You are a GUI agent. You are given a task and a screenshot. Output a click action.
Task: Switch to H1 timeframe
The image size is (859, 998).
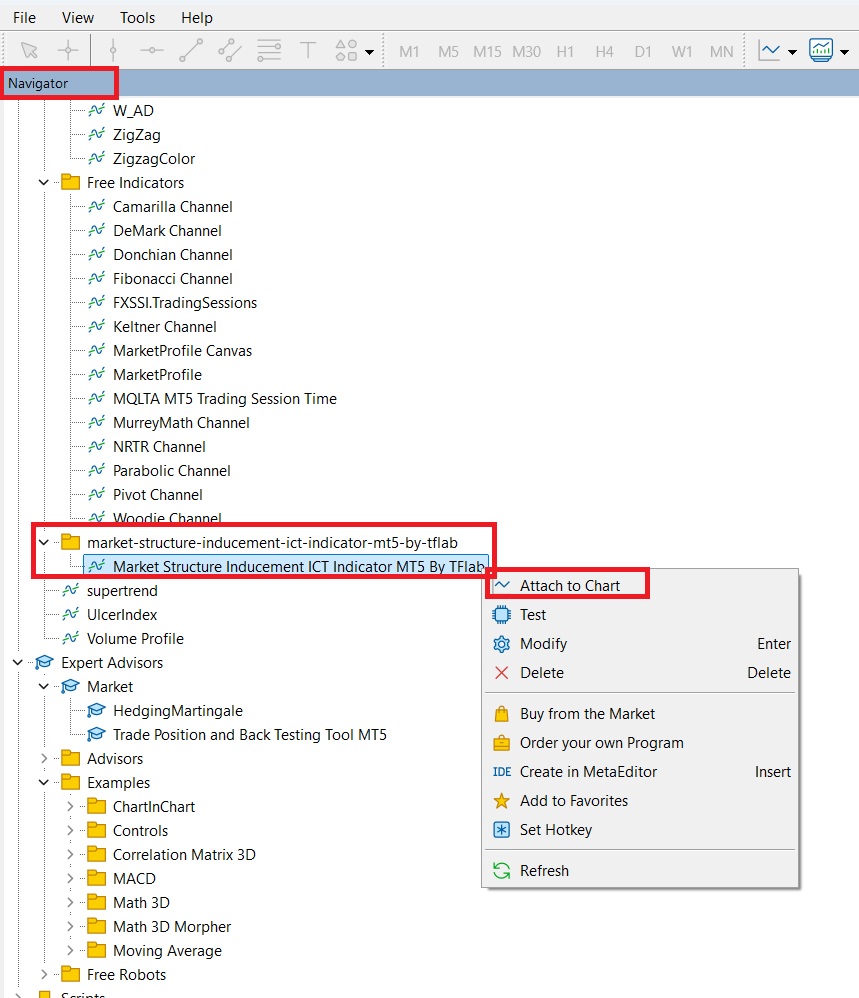pyautogui.click(x=566, y=51)
